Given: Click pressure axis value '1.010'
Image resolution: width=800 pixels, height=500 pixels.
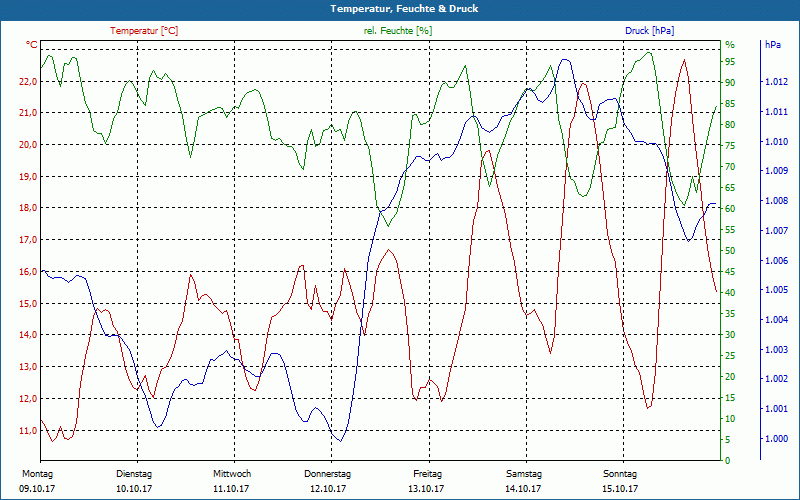Looking at the screenshot, I should (777, 141).
